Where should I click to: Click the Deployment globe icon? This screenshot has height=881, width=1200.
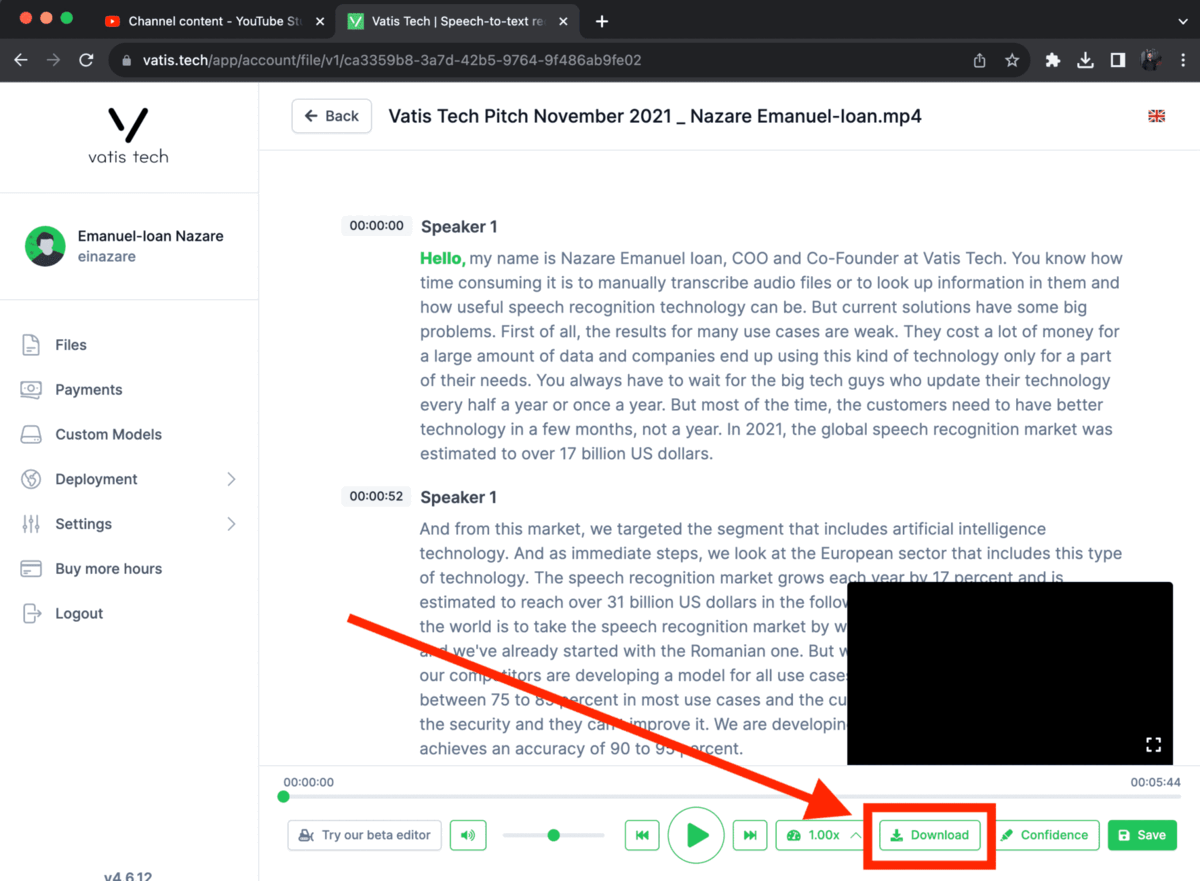[x=31, y=479]
